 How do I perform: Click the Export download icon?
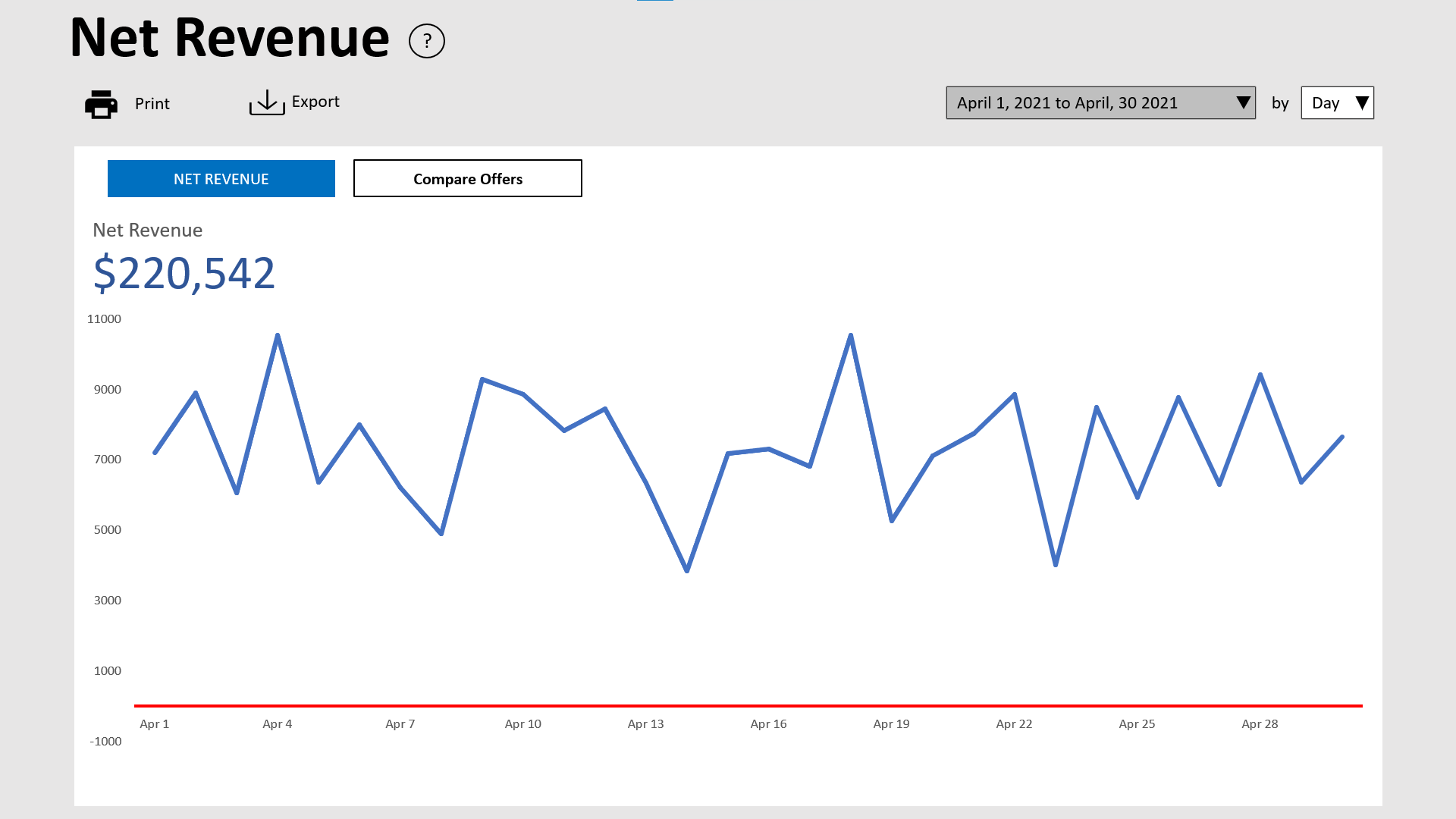point(267,102)
